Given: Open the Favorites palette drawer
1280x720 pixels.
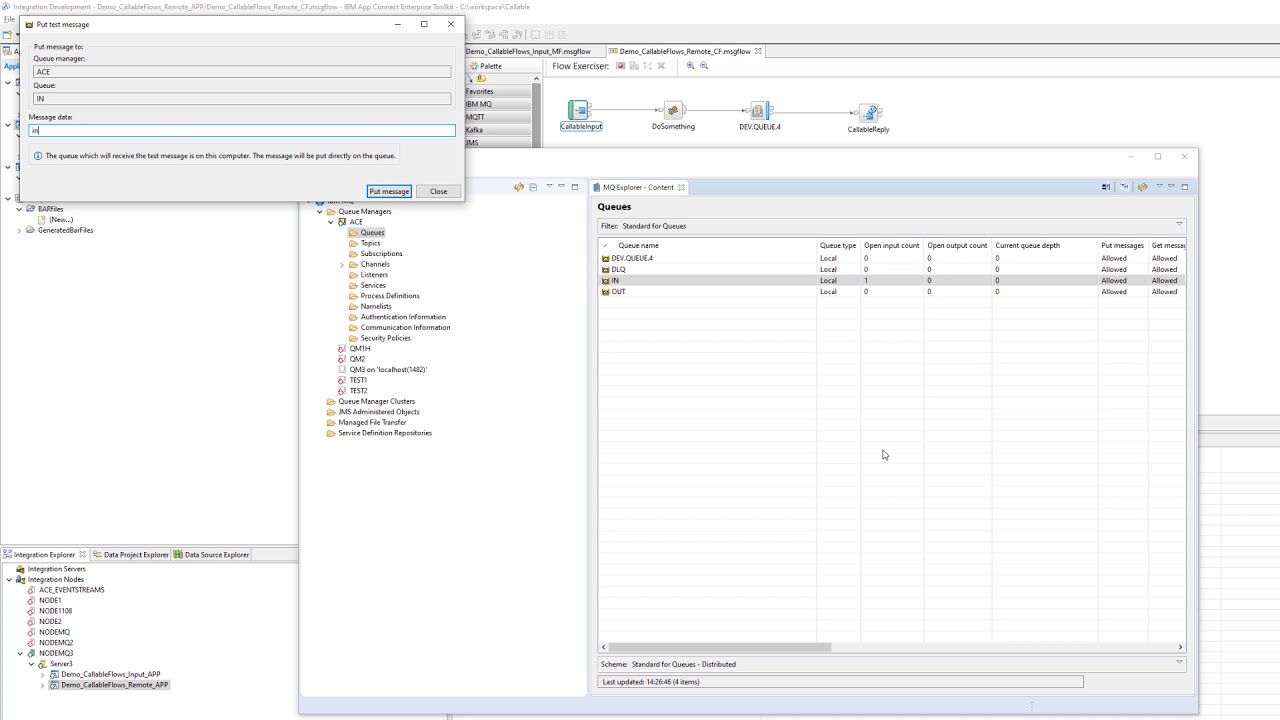Looking at the screenshot, I should pos(499,91).
